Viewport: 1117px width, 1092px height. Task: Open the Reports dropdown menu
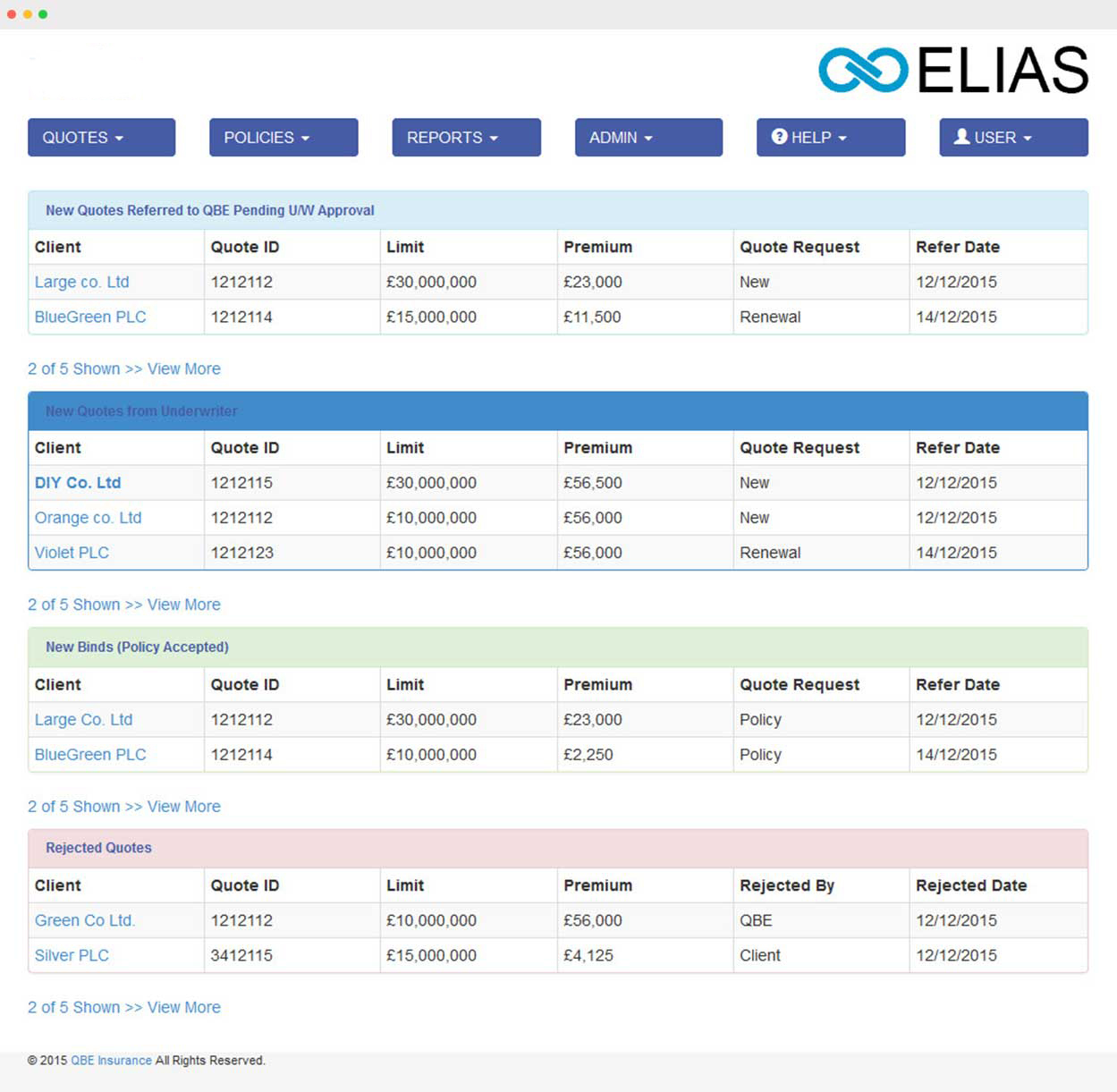coord(466,138)
